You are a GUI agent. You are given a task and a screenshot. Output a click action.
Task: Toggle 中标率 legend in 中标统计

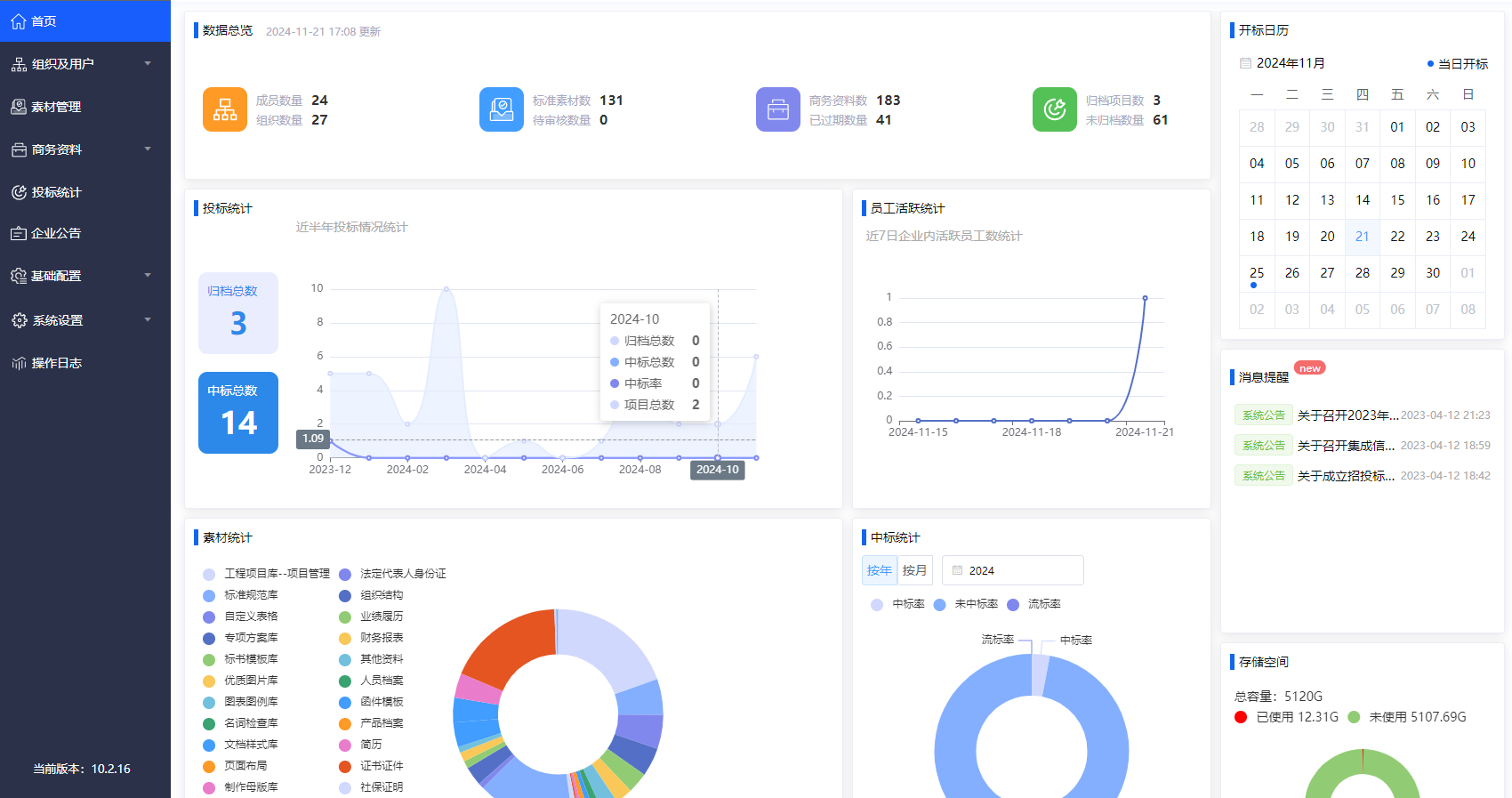point(898,604)
